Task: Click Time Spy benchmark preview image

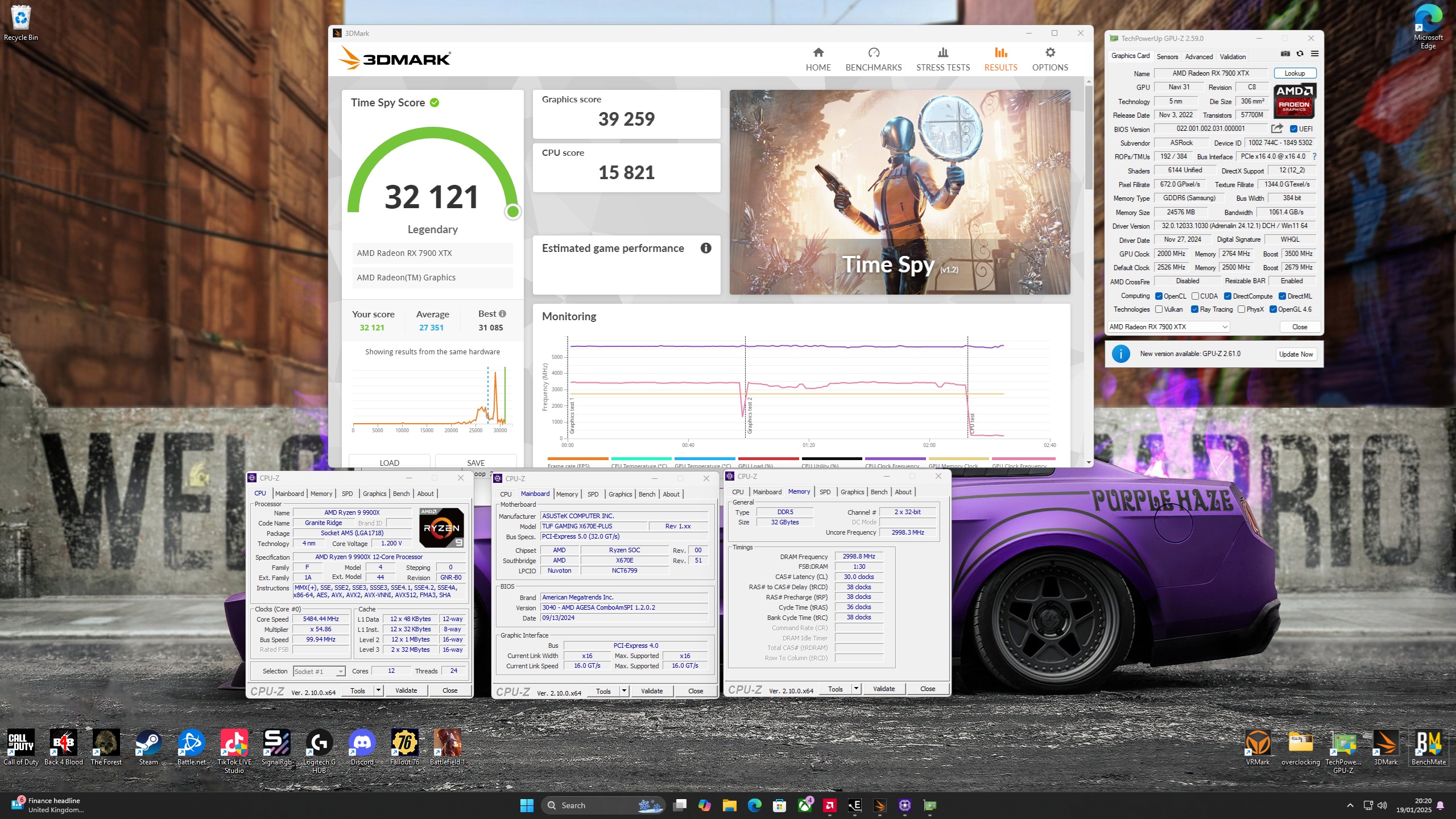Action: (x=900, y=192)
